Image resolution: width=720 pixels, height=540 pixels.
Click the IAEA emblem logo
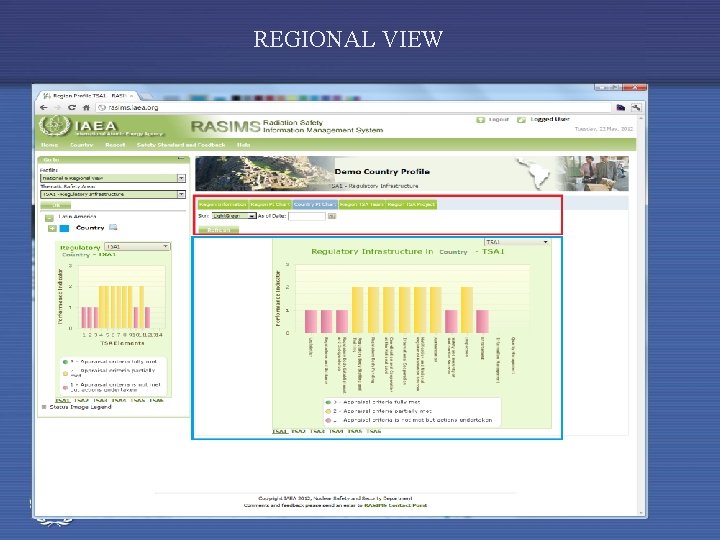[55, 126]
